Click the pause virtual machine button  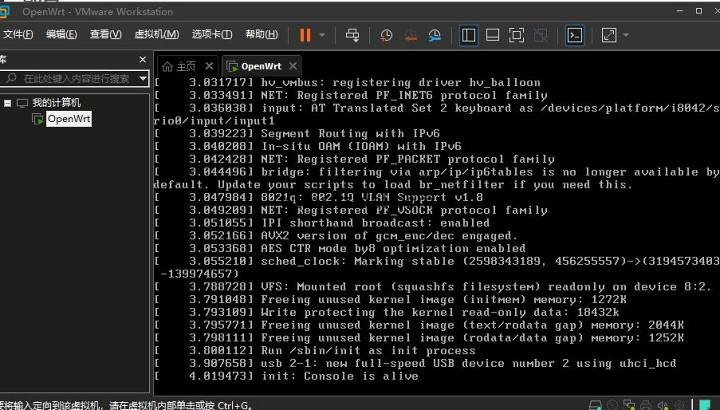305,35
